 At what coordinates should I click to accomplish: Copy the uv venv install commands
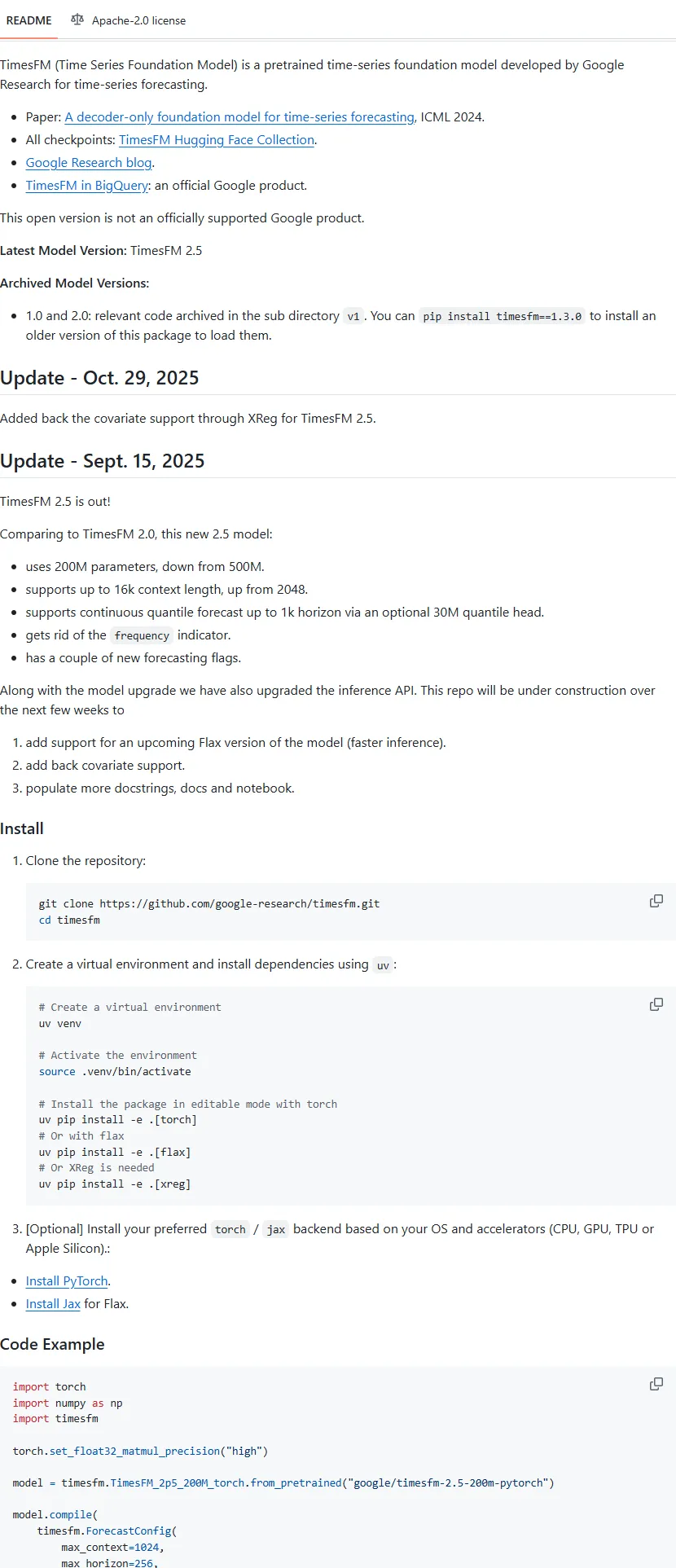coord(656,1004)
